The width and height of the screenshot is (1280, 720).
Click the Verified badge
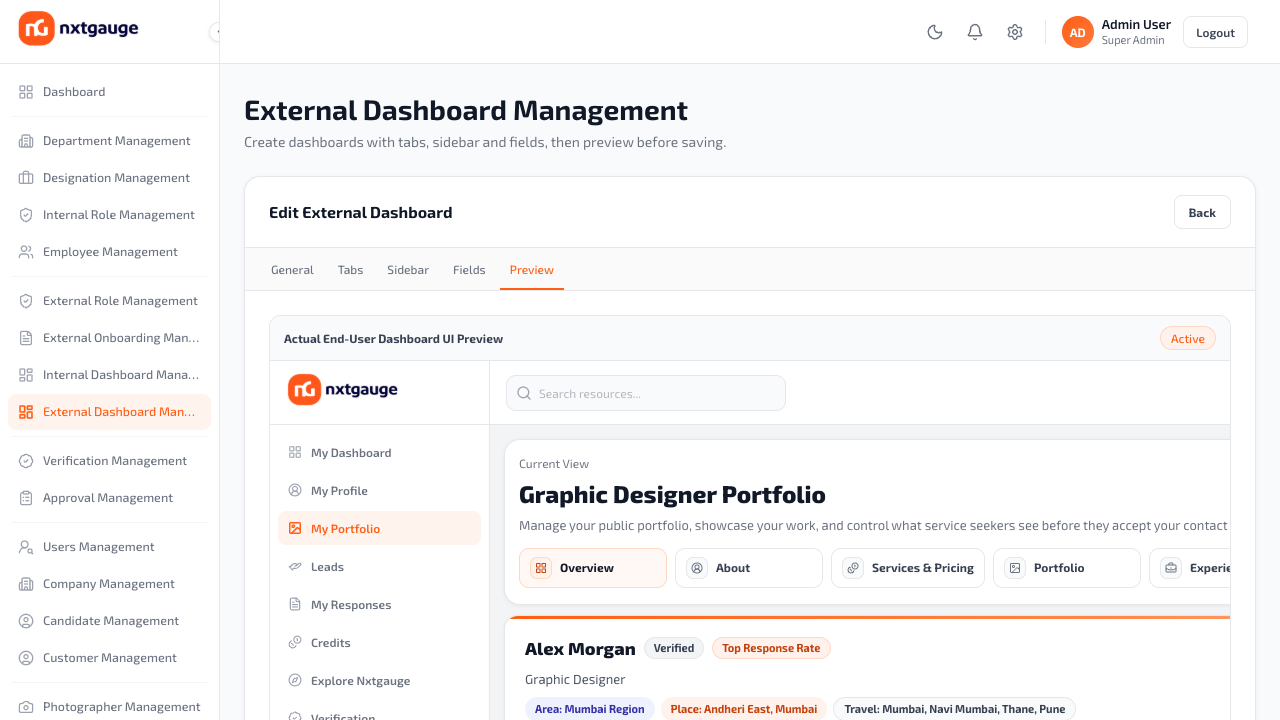click(674, 648)
